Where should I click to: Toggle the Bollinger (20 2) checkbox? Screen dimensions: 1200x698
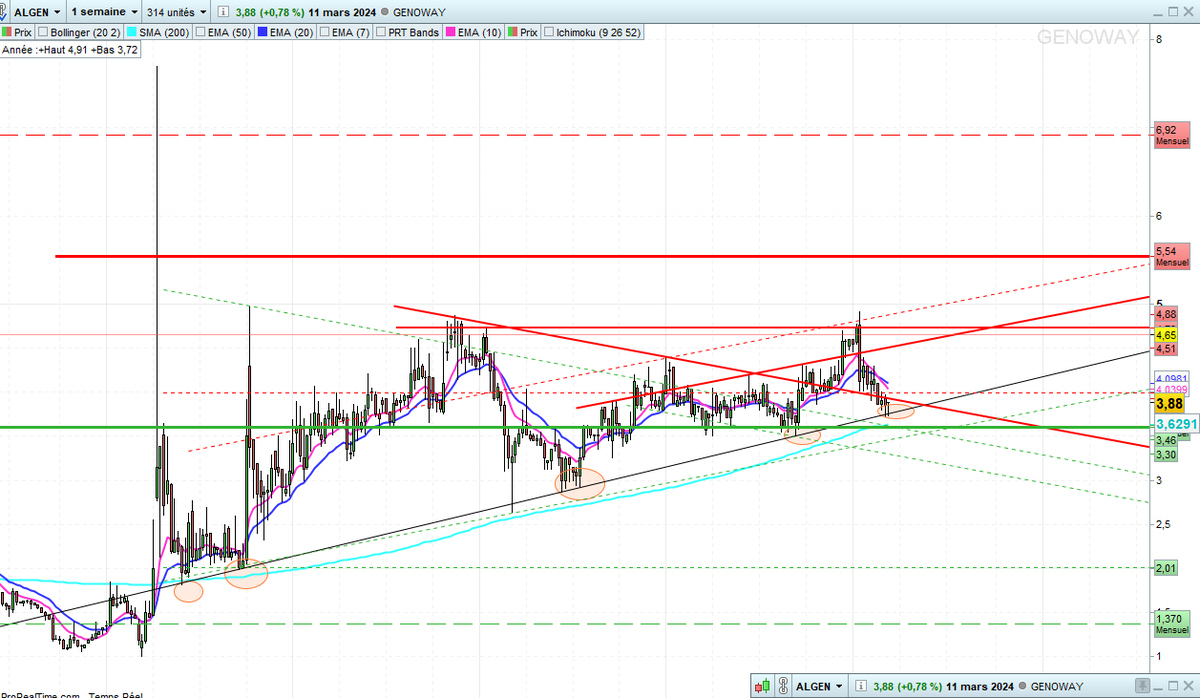(x=43, y=32)
